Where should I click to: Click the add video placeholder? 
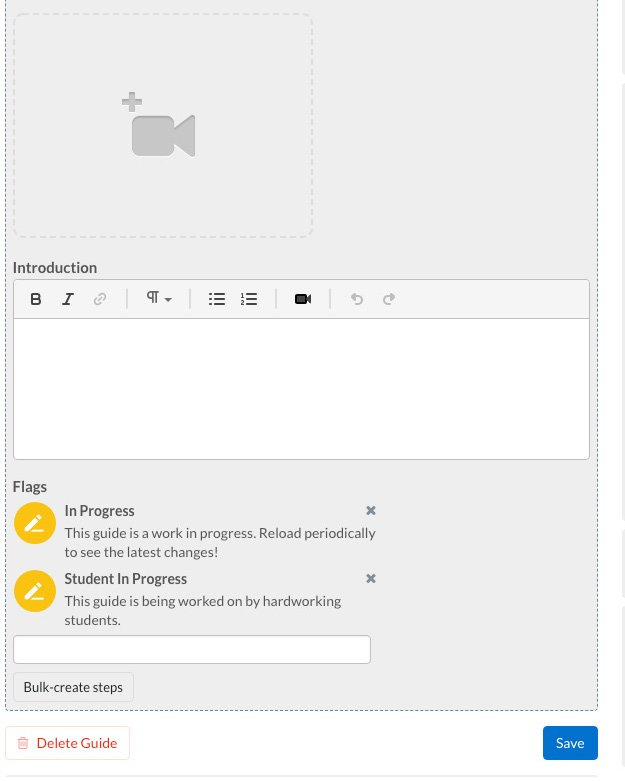pyautogui.click(x=163, y=126)
